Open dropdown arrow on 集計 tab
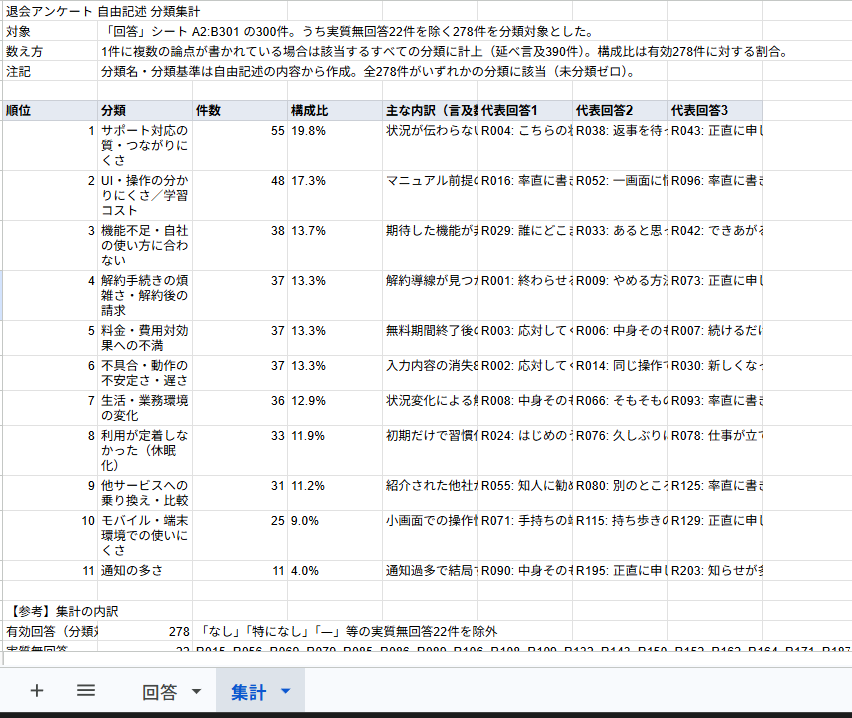The image size is (852, 718). pyautogui.click(x=285, y=691)
